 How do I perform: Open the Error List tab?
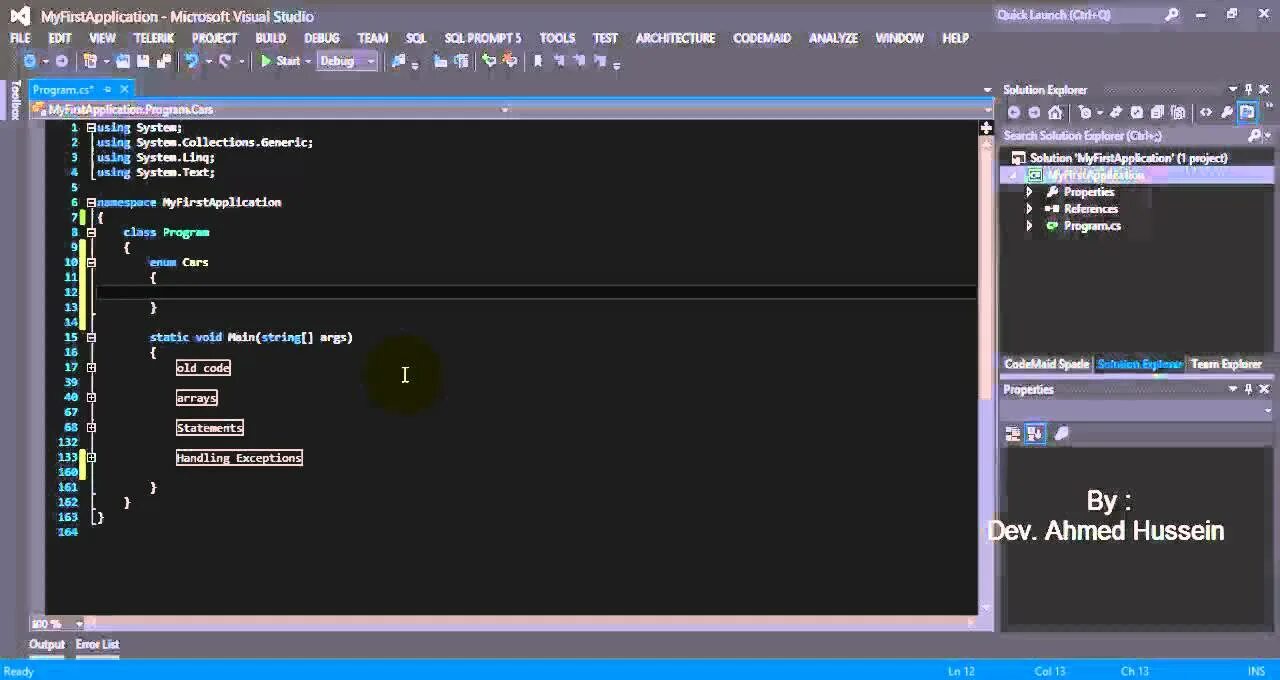(x=97, y=644)
